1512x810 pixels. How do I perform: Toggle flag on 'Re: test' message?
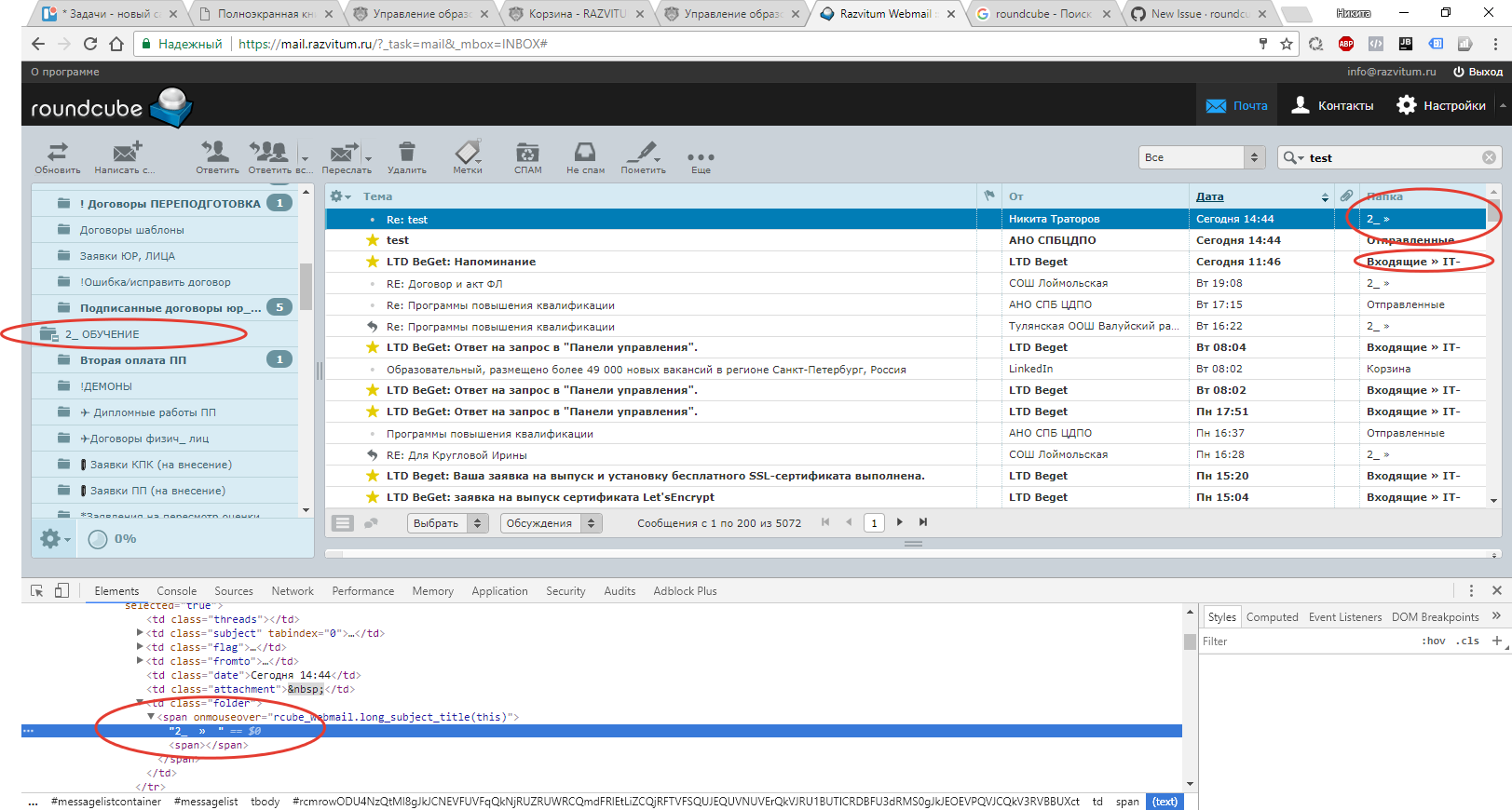pyautogui.click(x=373, y=220)
